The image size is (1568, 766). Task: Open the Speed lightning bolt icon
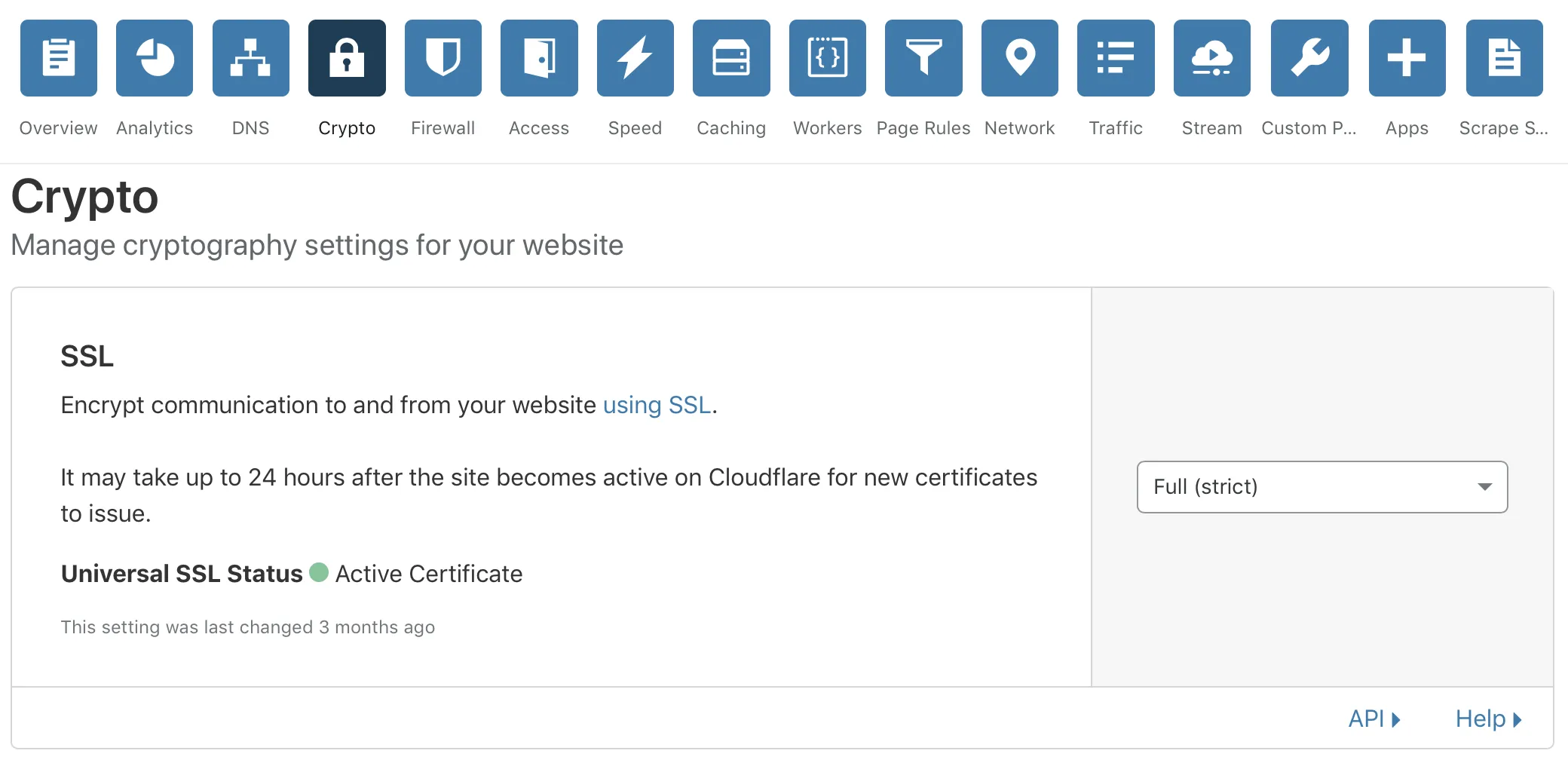click(x=635, y=57)
